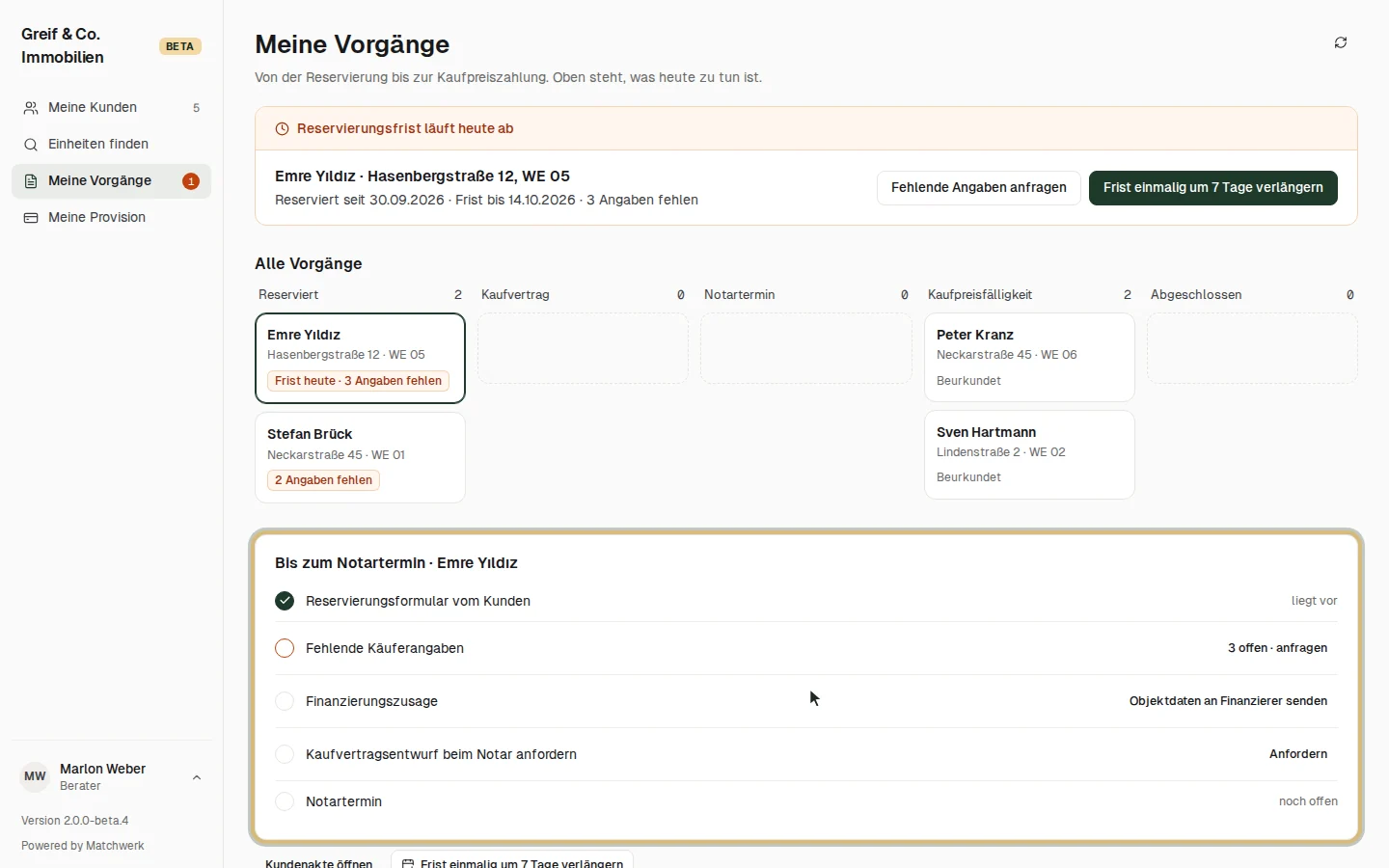Click the "Alle Vorgänge" heading
This screenshot has width=1389, height=868.
[309, 264]
